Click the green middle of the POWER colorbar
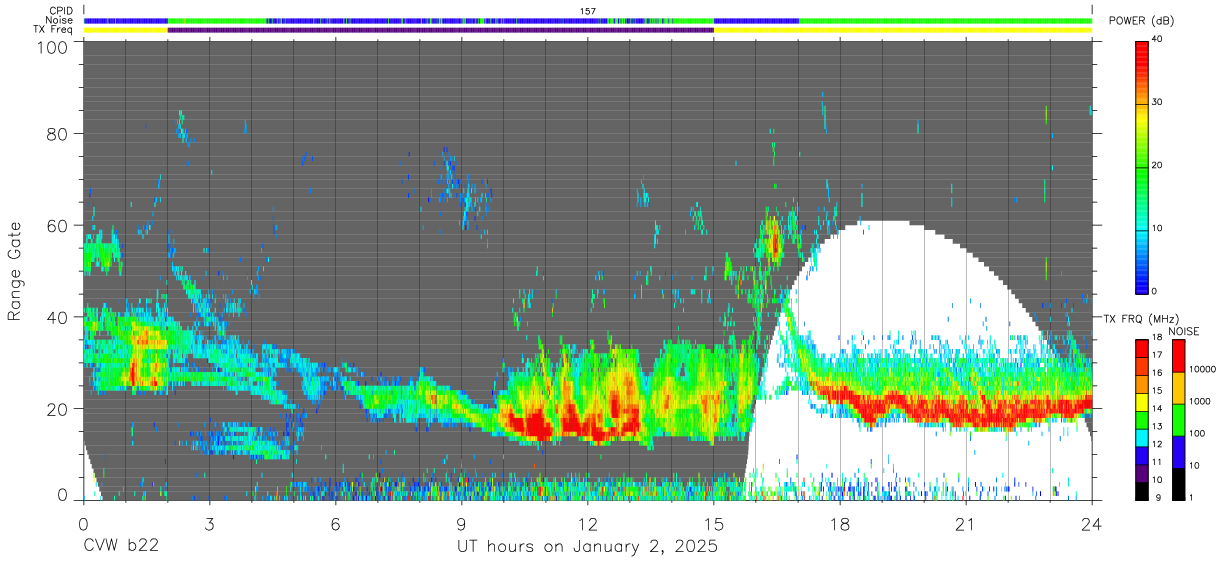 pos(1141,165)
